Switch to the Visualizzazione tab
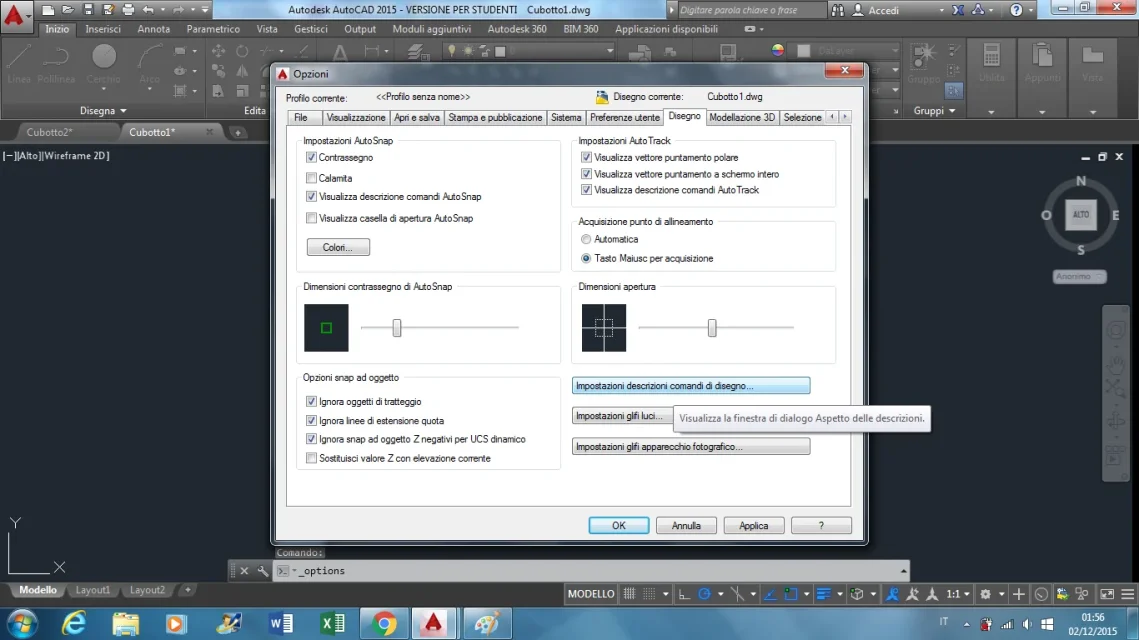Image resolution: width=1139 pixels, height=640 pixels. tap(356, 118)
